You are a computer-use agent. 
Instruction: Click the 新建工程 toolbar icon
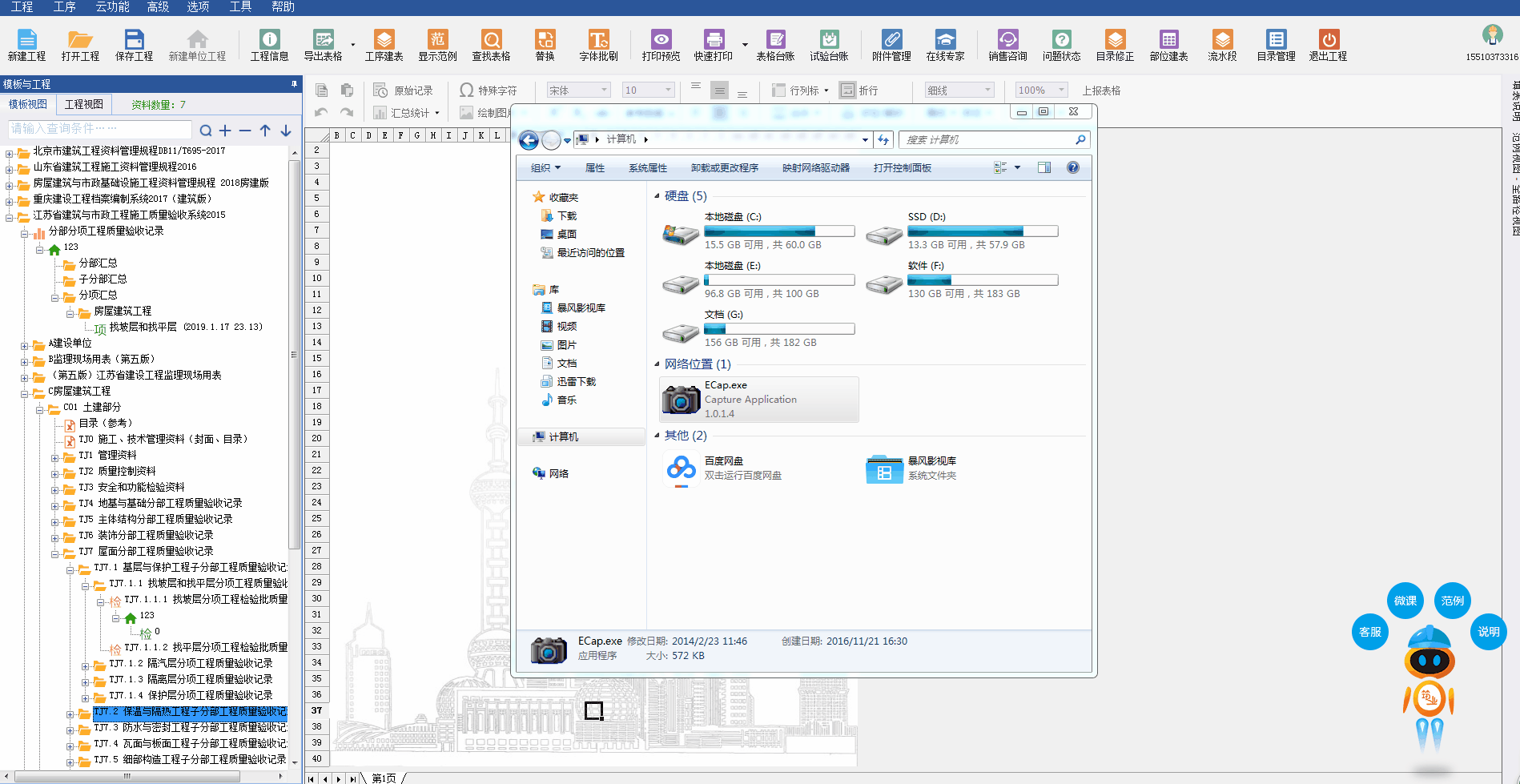click(26, 40)
